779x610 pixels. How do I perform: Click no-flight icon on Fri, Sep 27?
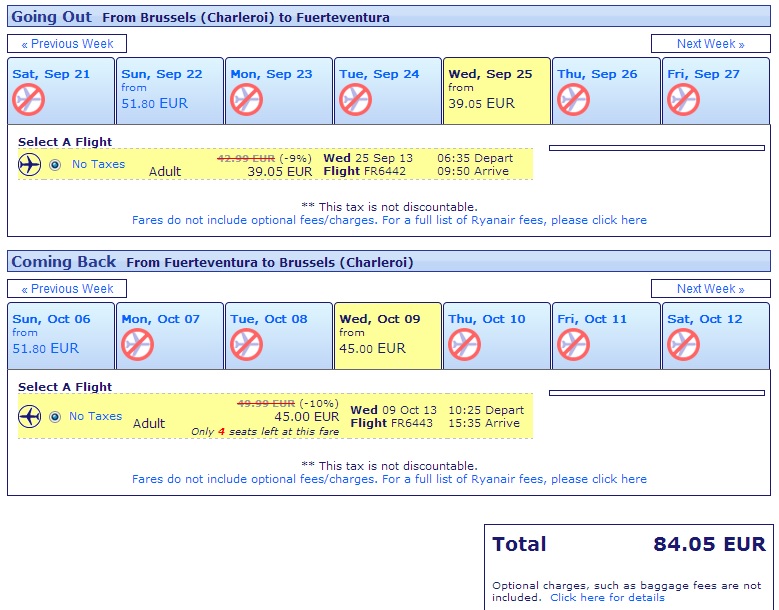[x=683, y=99]
